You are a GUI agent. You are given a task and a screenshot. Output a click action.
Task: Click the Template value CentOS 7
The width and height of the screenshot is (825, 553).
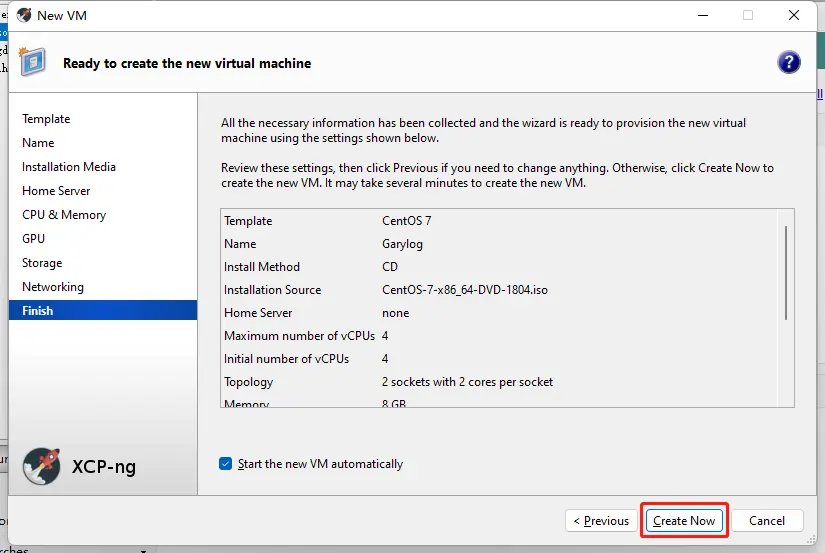point(407,220)
